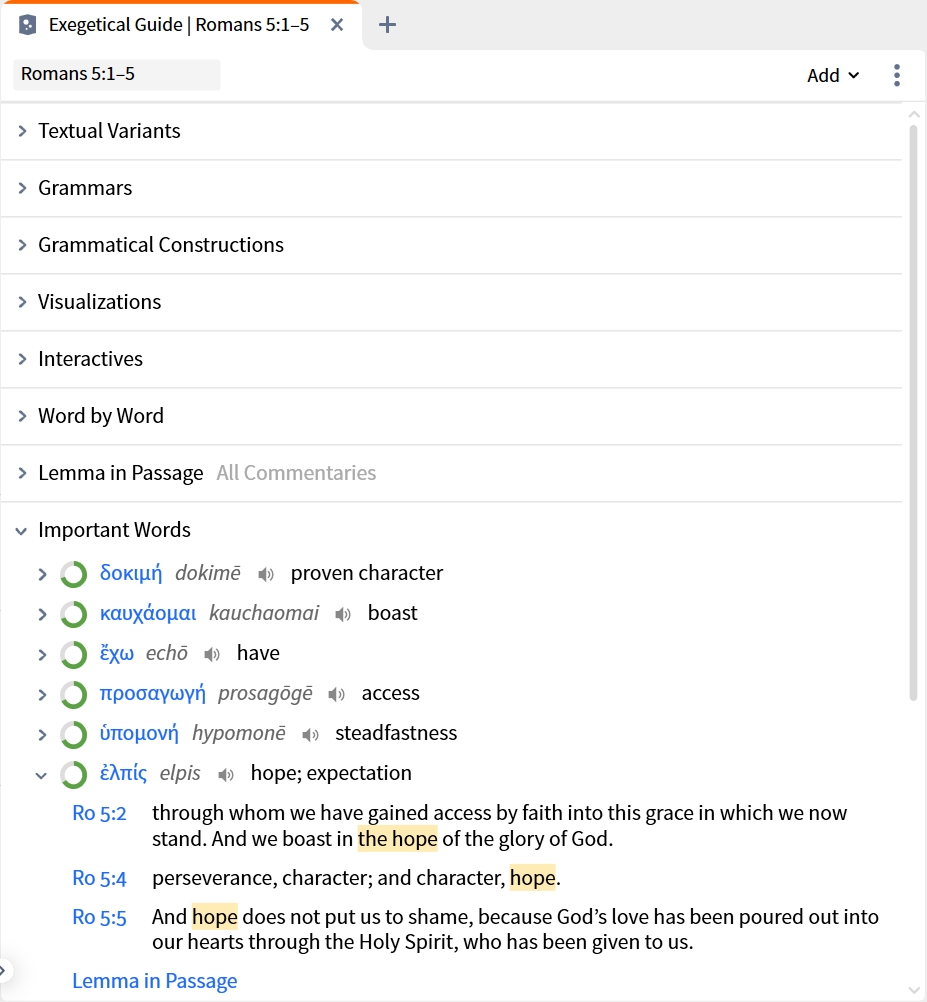
Task: Collapse the Important Words section
Action: point(22,530)
